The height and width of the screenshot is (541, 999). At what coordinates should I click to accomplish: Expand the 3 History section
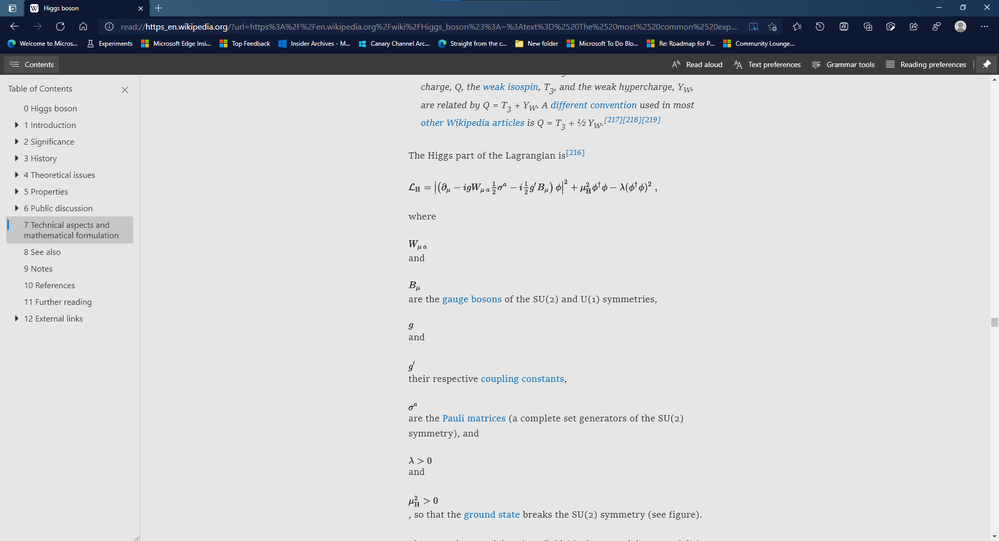(x=16, y=158)
